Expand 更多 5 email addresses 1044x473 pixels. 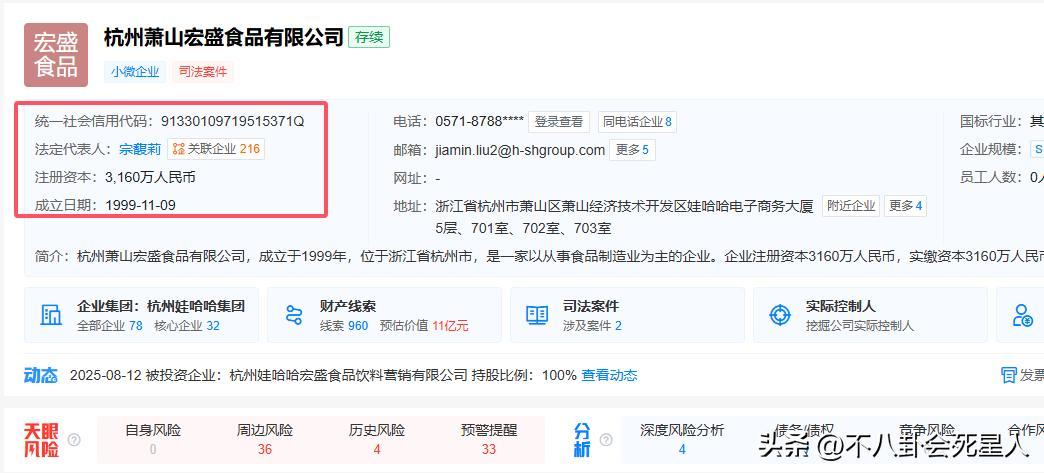click(632, 150)
